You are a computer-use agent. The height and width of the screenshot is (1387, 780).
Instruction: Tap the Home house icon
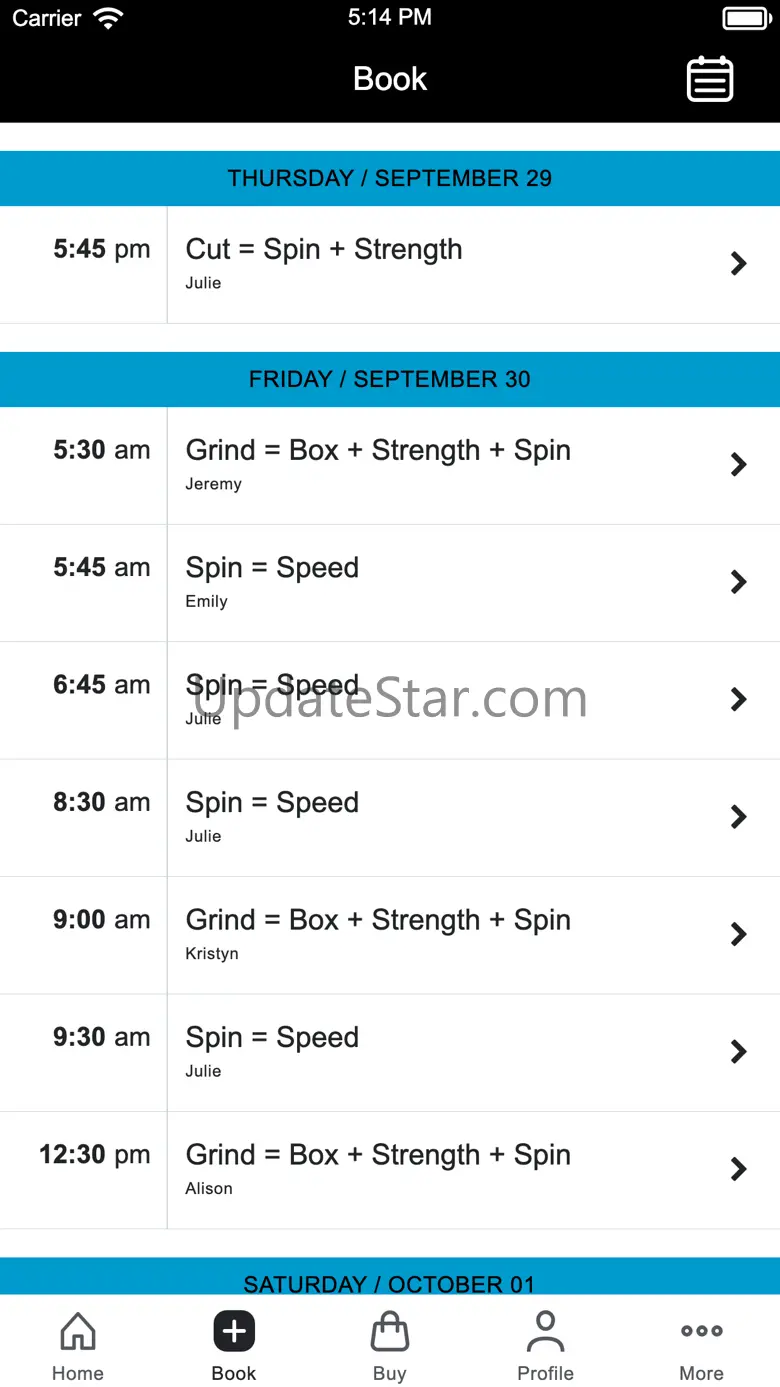pos(78,1332)
